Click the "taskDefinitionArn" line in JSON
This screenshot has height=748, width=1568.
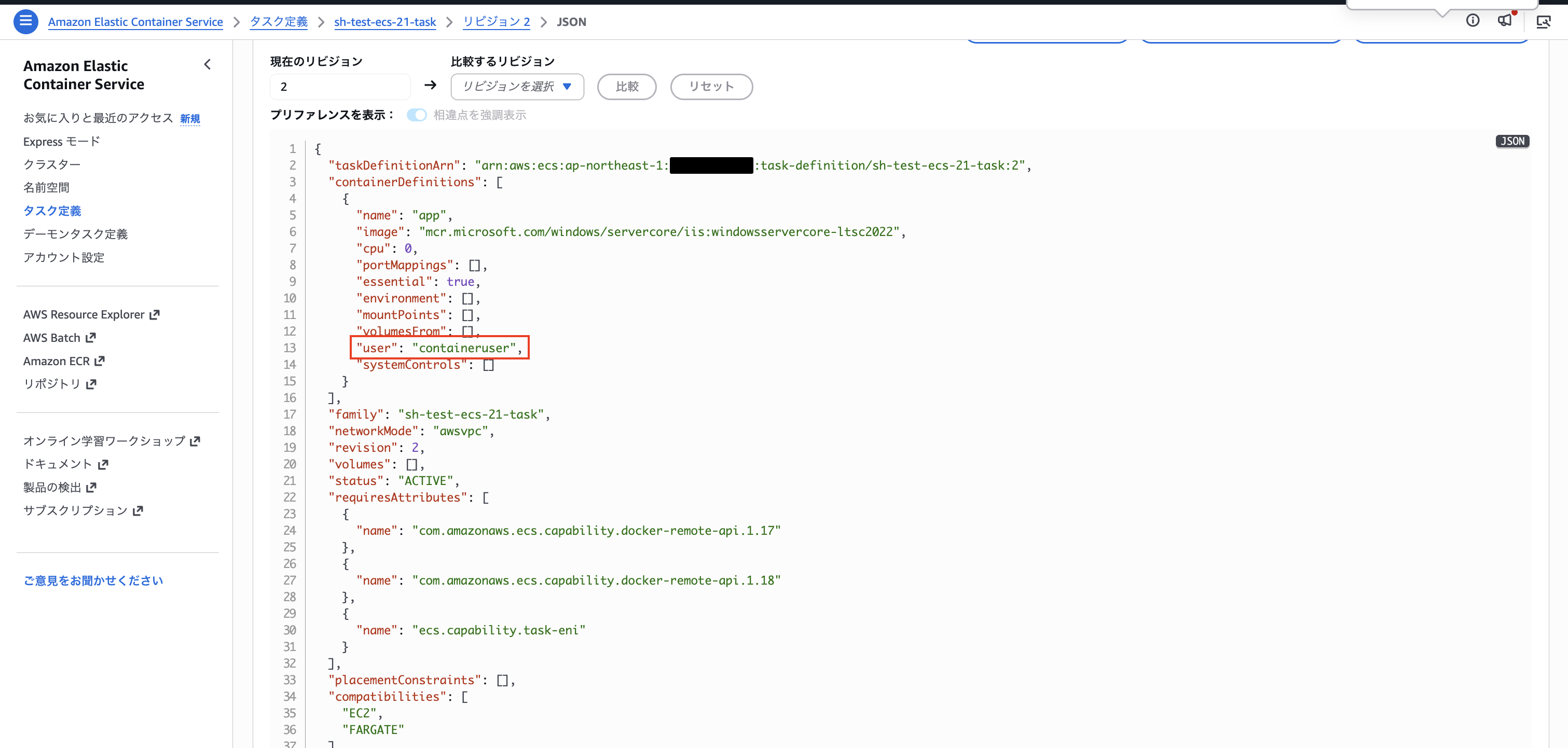[x=680, y=165]
